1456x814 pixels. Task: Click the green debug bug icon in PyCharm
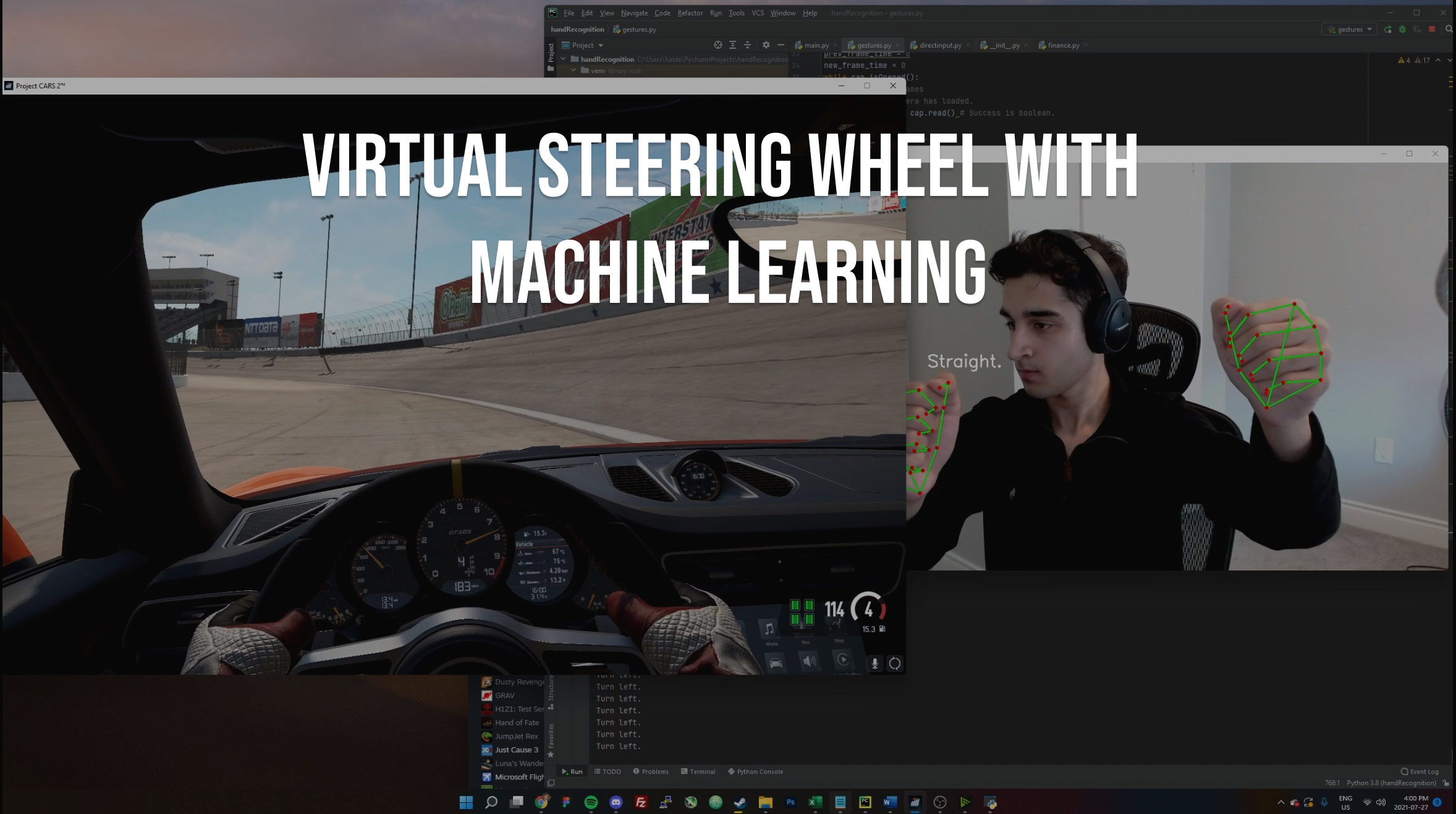[x=1402, y=29]
